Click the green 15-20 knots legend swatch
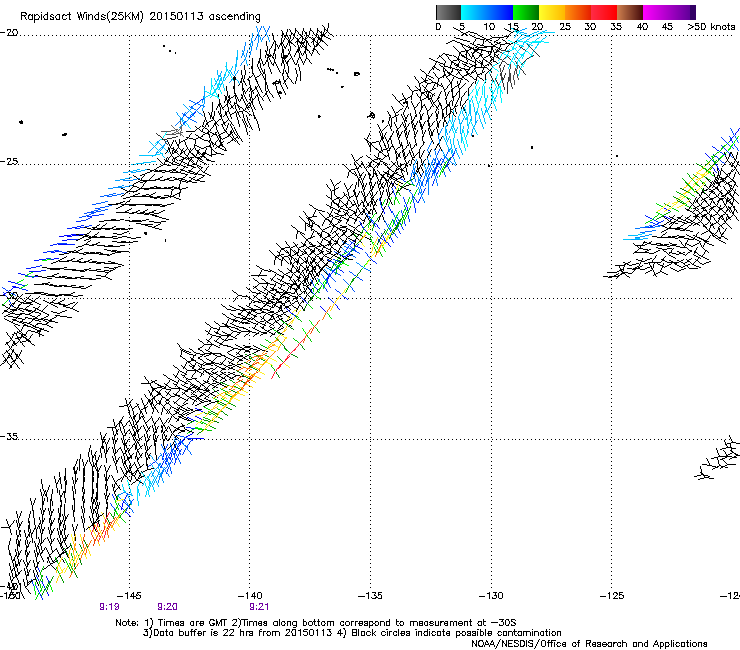This screenshot has height=650, width=740. [x=526, y=12]
